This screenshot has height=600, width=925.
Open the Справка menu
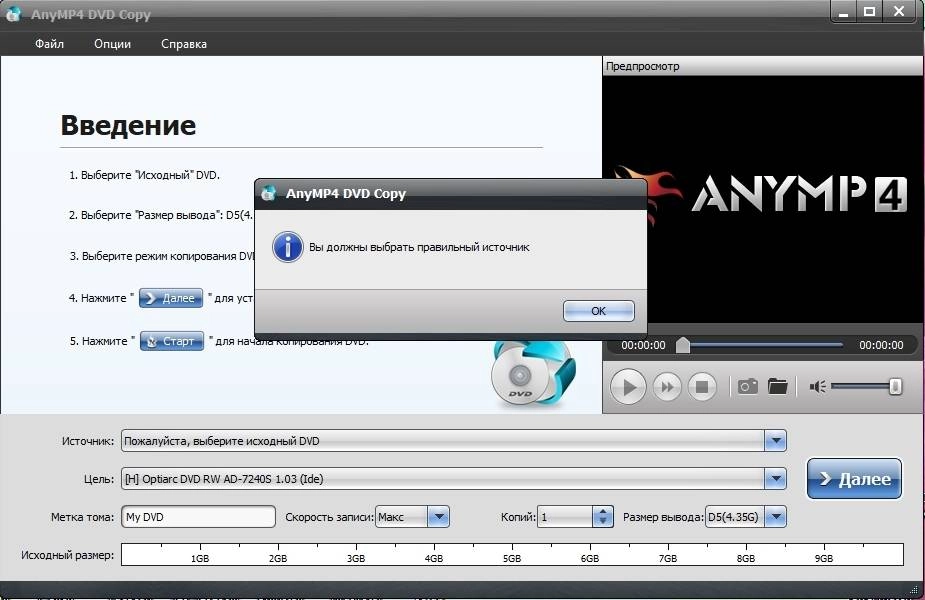click(184, 44)
